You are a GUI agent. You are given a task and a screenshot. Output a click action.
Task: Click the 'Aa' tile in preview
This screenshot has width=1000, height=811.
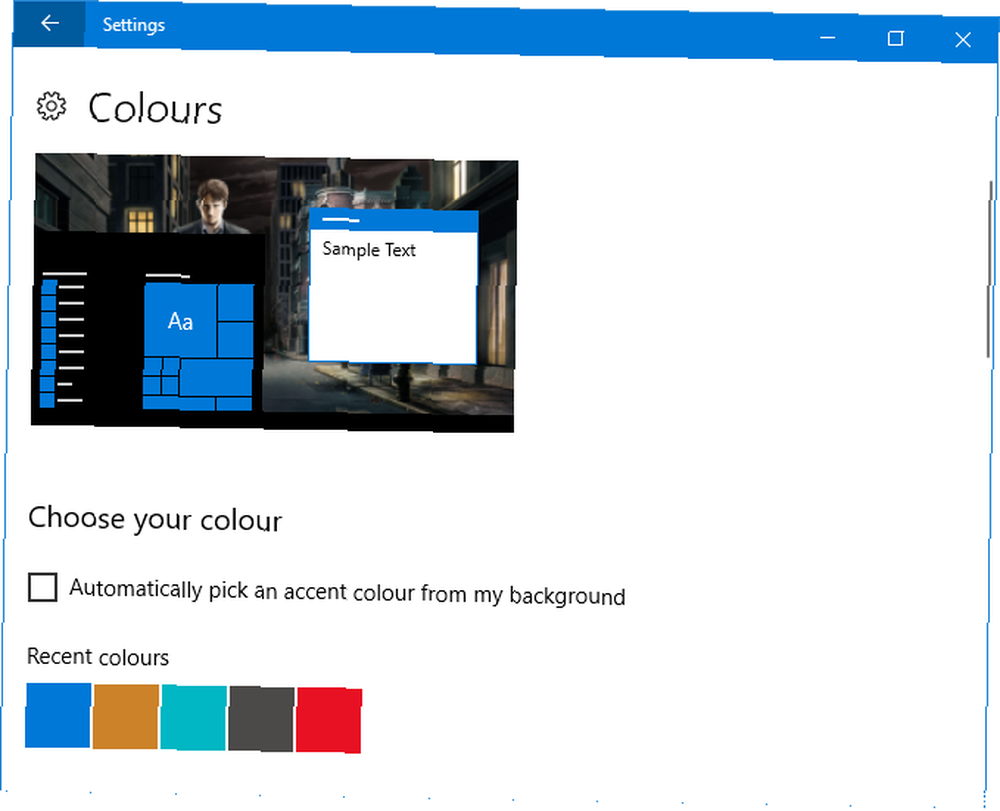tap(180, 321)
